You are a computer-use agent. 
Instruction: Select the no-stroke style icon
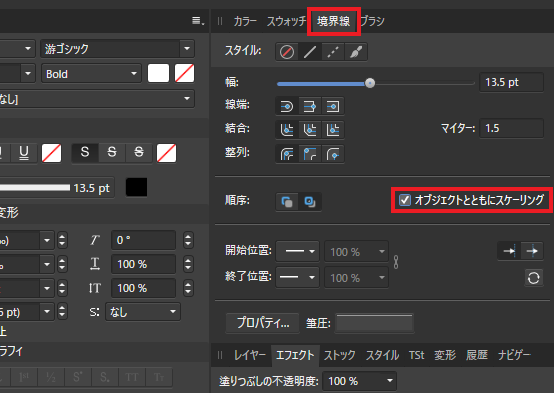[x=287, y=52]
